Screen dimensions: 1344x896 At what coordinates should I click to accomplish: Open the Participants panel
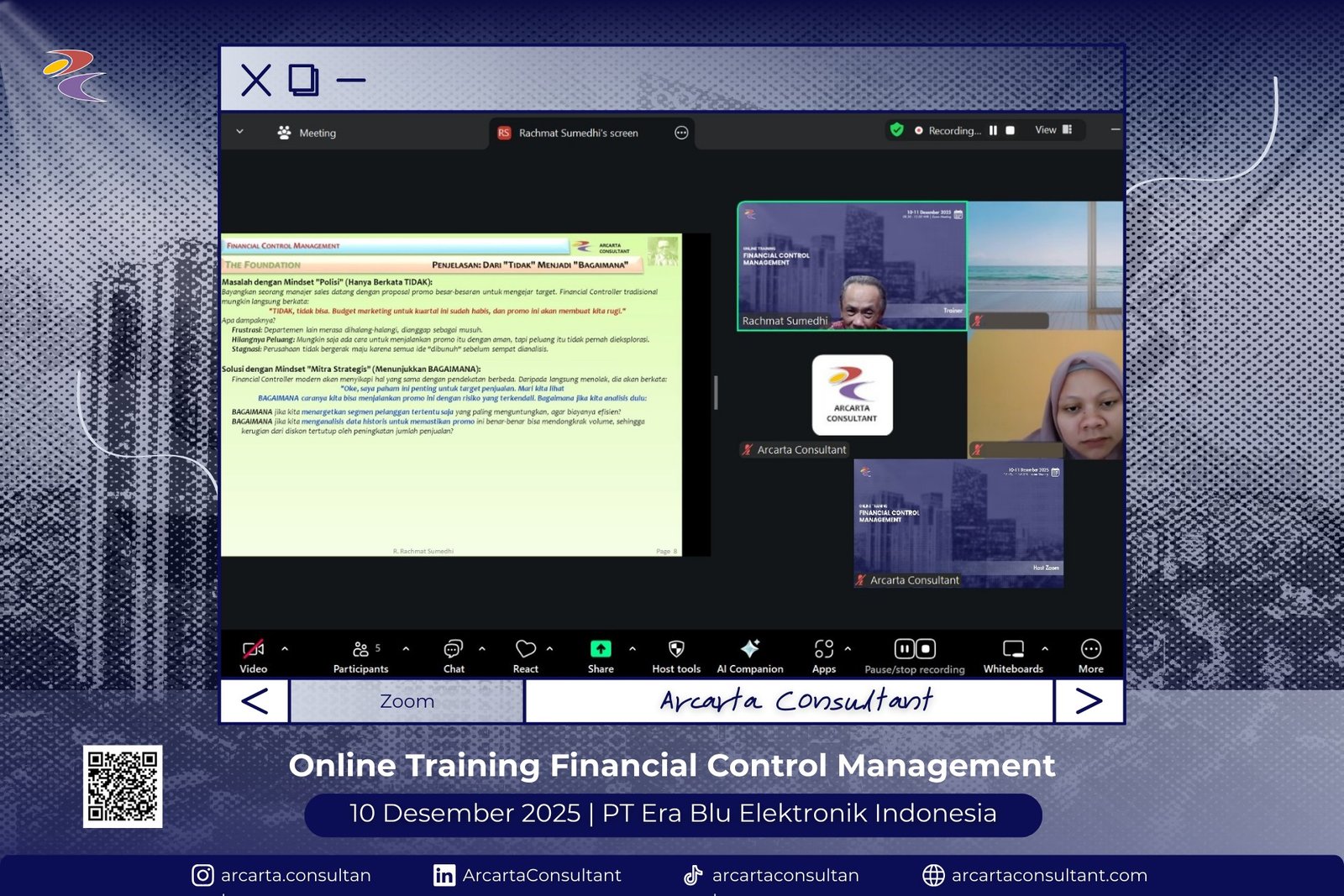pyautogui.click(x=360, y=655)
